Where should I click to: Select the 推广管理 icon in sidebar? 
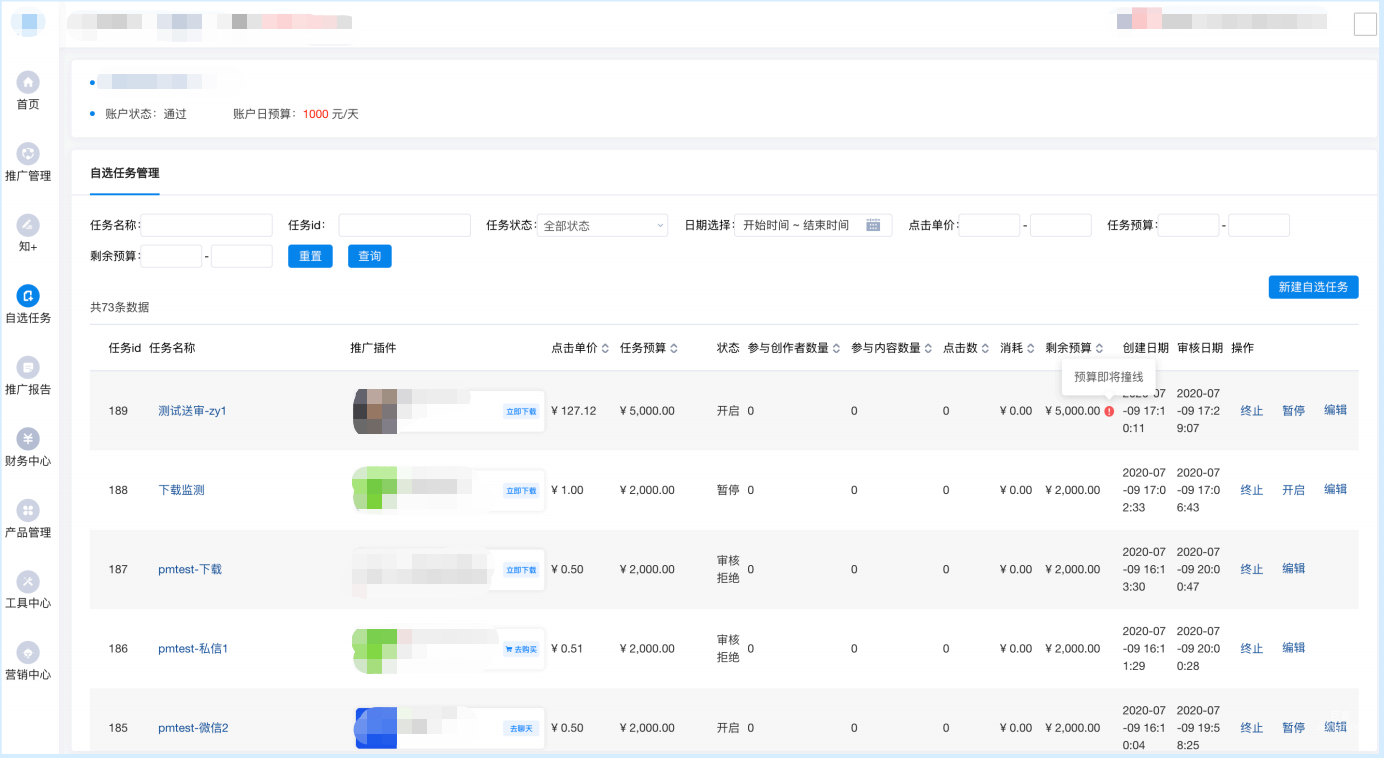tap(27, 152)
